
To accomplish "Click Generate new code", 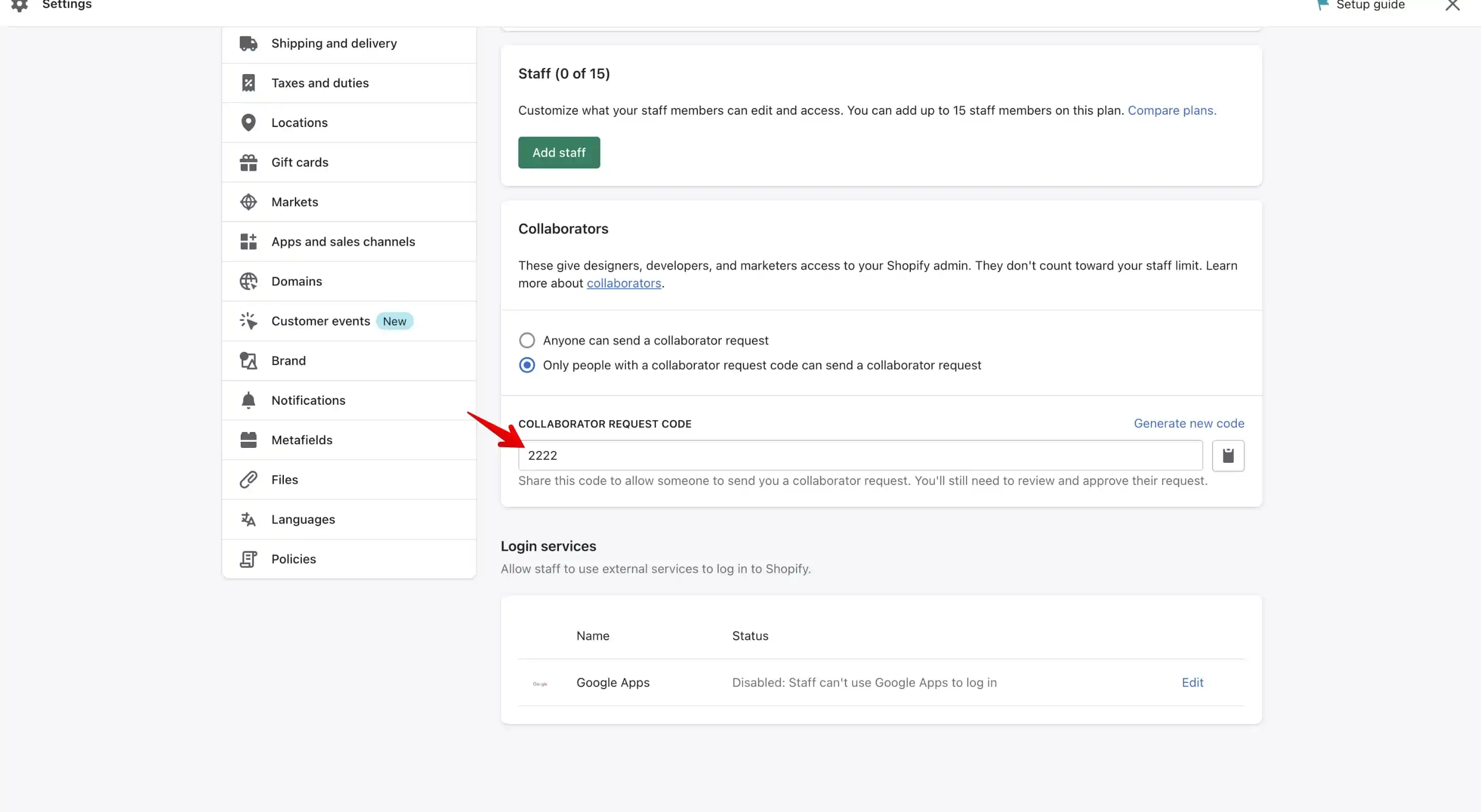I will (1189, 423).
